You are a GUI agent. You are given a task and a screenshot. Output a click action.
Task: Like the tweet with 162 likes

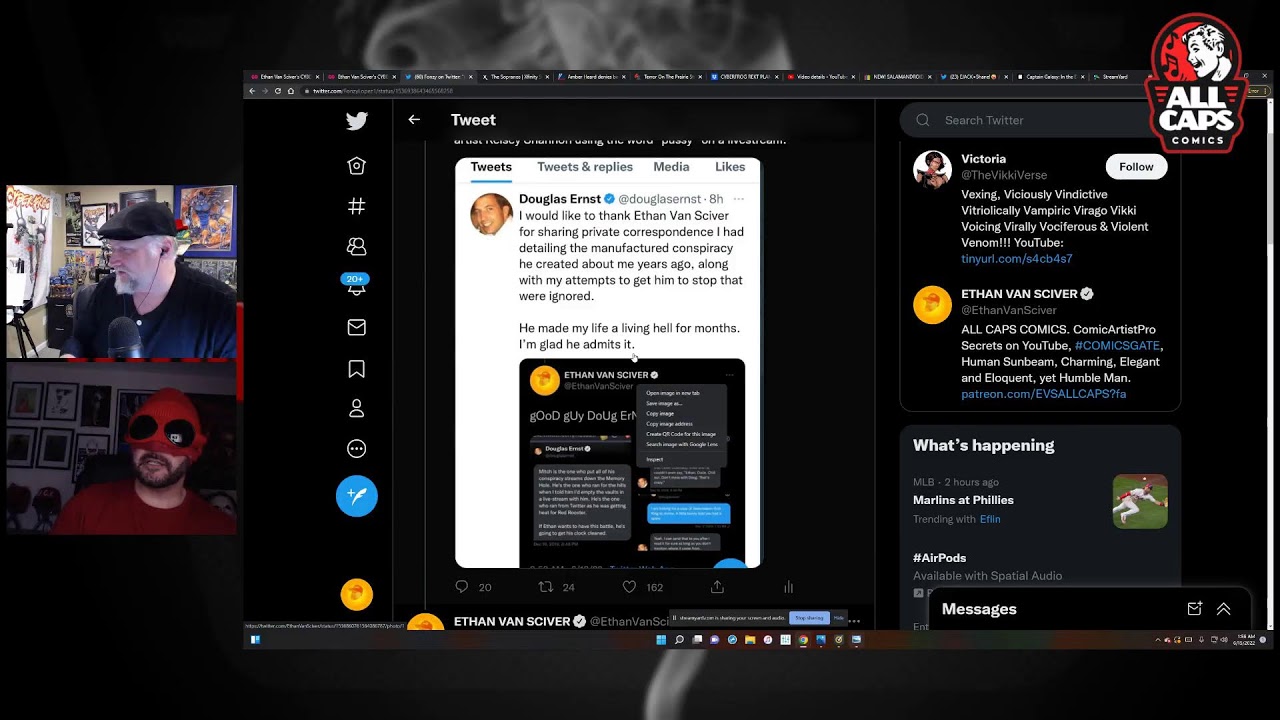pos(629,587)
